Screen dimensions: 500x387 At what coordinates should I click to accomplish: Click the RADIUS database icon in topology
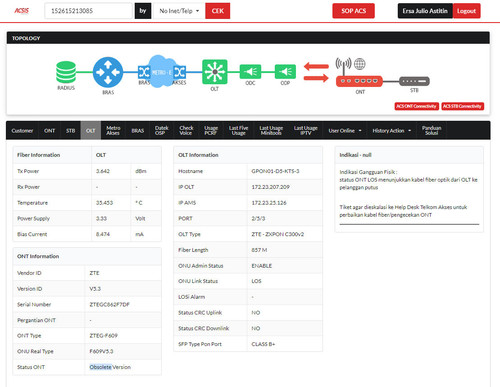66,72
